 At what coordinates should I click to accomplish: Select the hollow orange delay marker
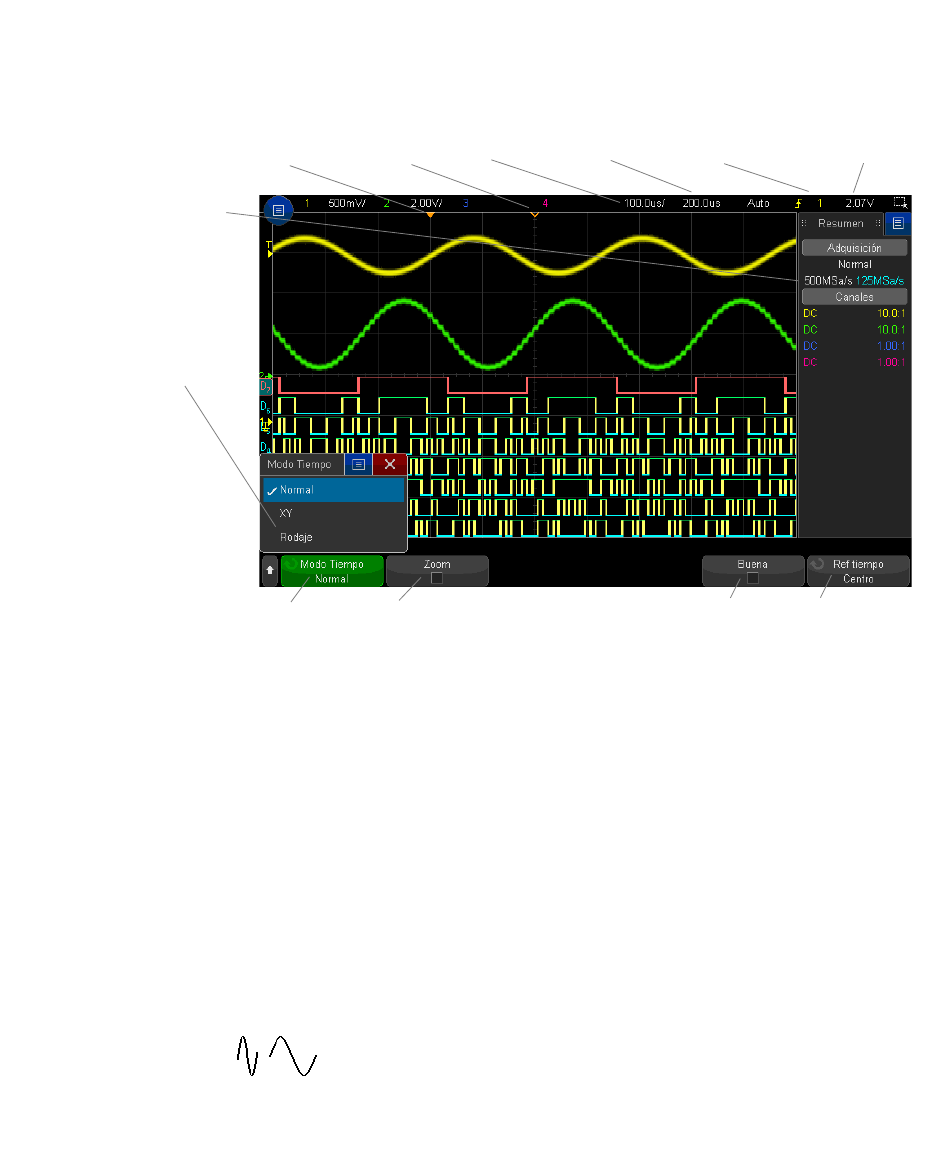pos(534,215)
